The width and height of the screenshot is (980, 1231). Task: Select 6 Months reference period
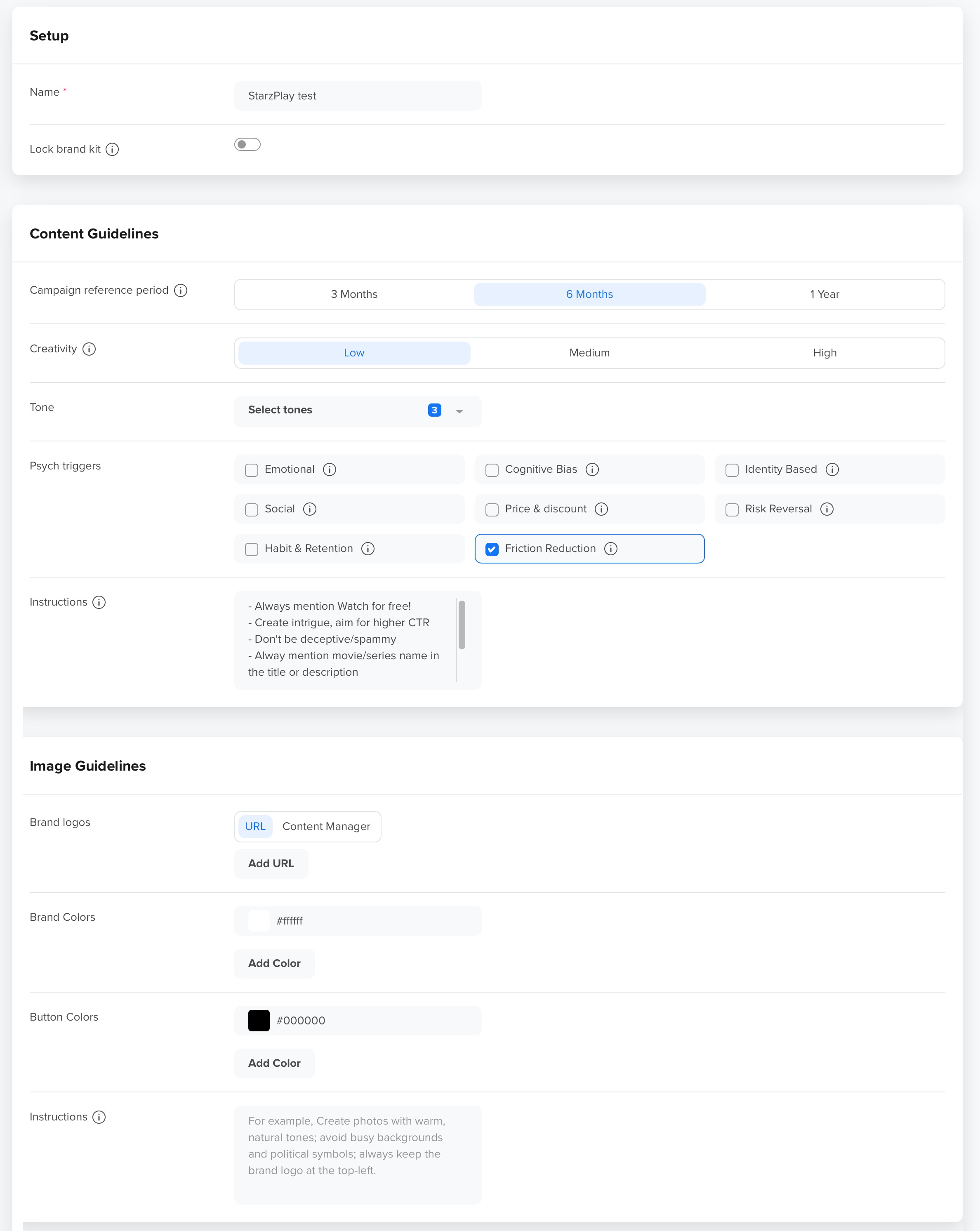pos(589,295)
